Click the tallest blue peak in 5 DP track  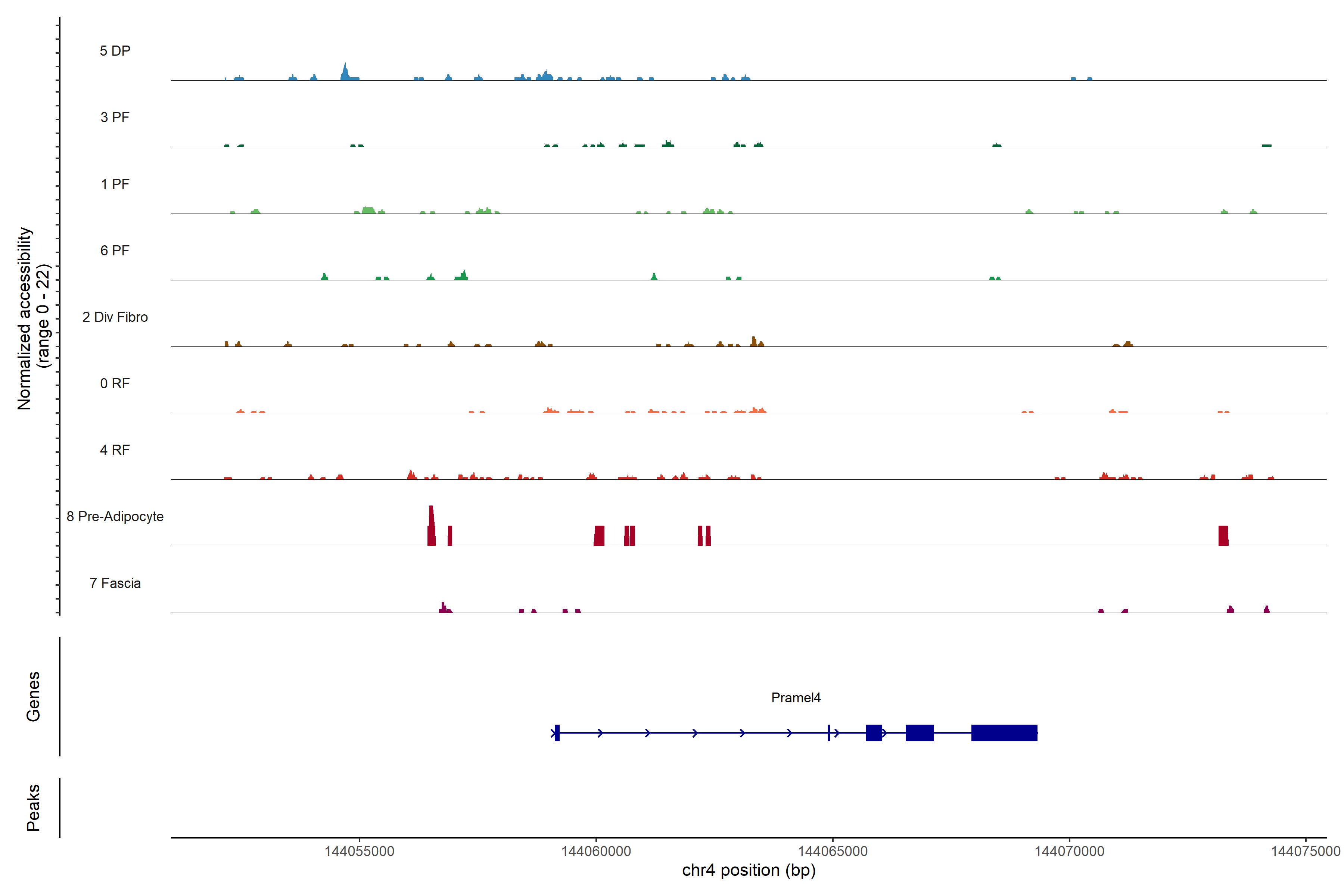click(345, 71)
